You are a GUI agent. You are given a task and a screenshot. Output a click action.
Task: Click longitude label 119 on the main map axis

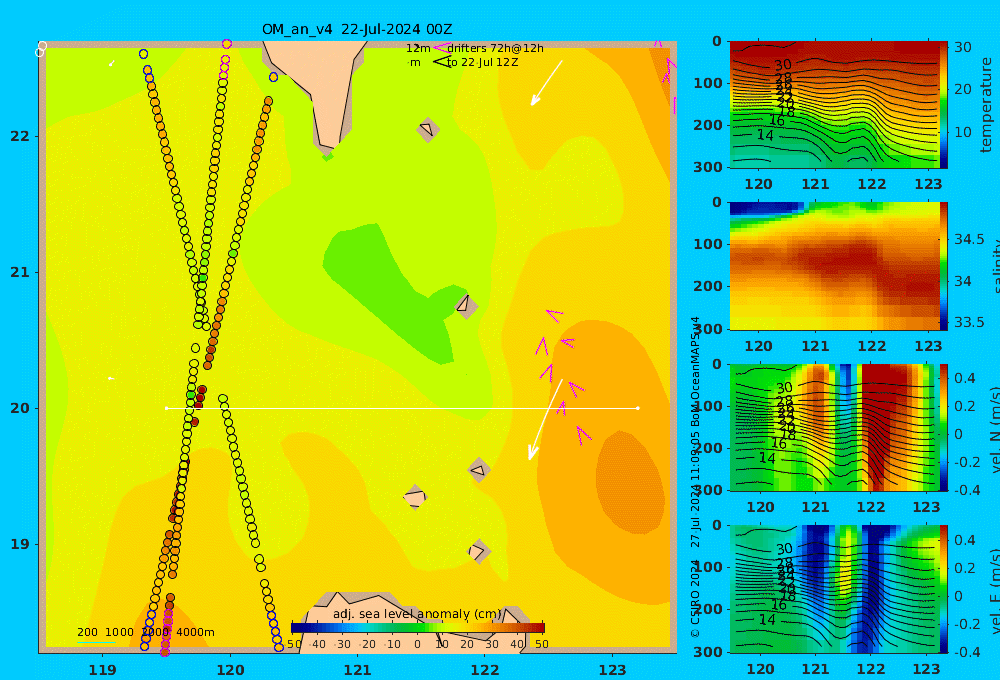[103, 670]
